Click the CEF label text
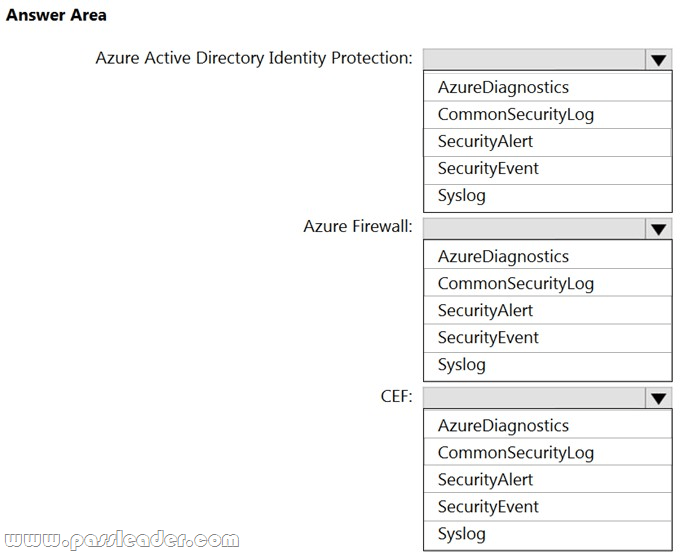Viewport: 693px width, 556px height. 396,396
